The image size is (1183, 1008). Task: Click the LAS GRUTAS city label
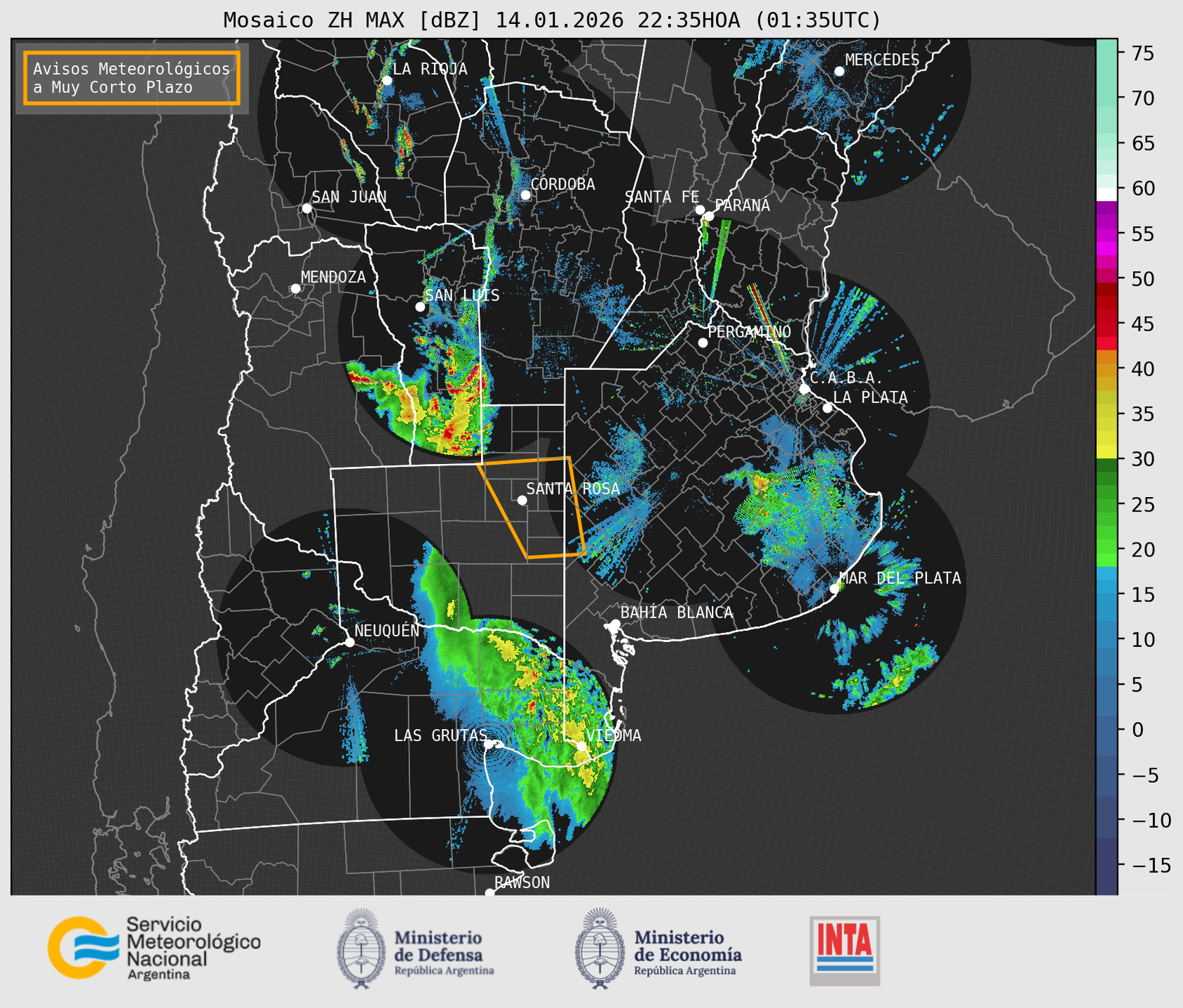pos(440,735)
